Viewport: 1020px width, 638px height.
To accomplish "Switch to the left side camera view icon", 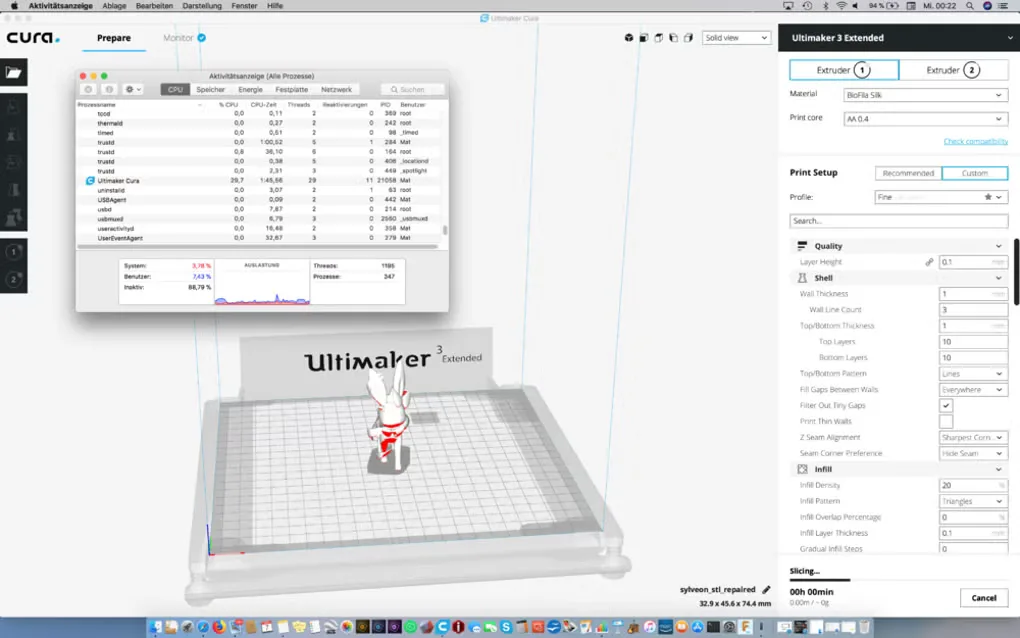I will [x=673, y=38].
